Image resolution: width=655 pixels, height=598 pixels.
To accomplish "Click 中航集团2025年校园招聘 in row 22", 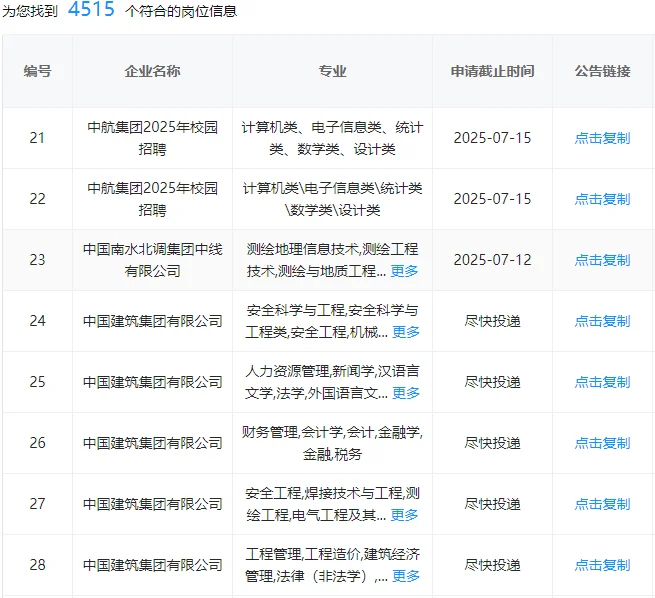I will pos(152,199).
